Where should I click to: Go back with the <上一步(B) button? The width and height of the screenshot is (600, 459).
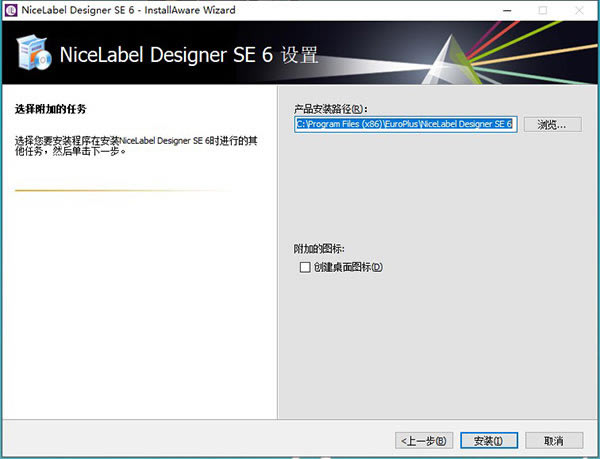point(425,440)
